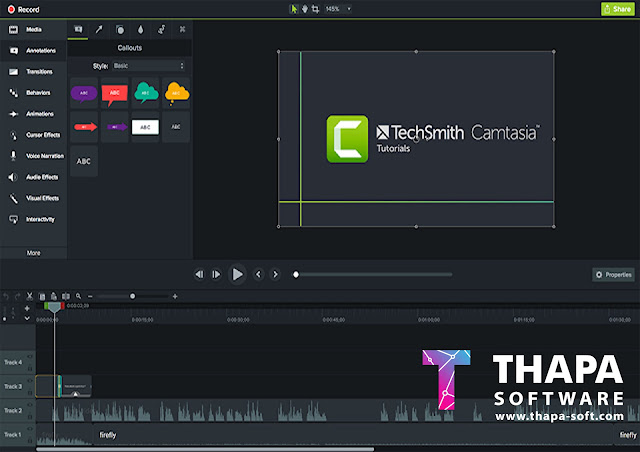Pick the teal cloud callout
The image size is (640, 452).
pos(145,94)
